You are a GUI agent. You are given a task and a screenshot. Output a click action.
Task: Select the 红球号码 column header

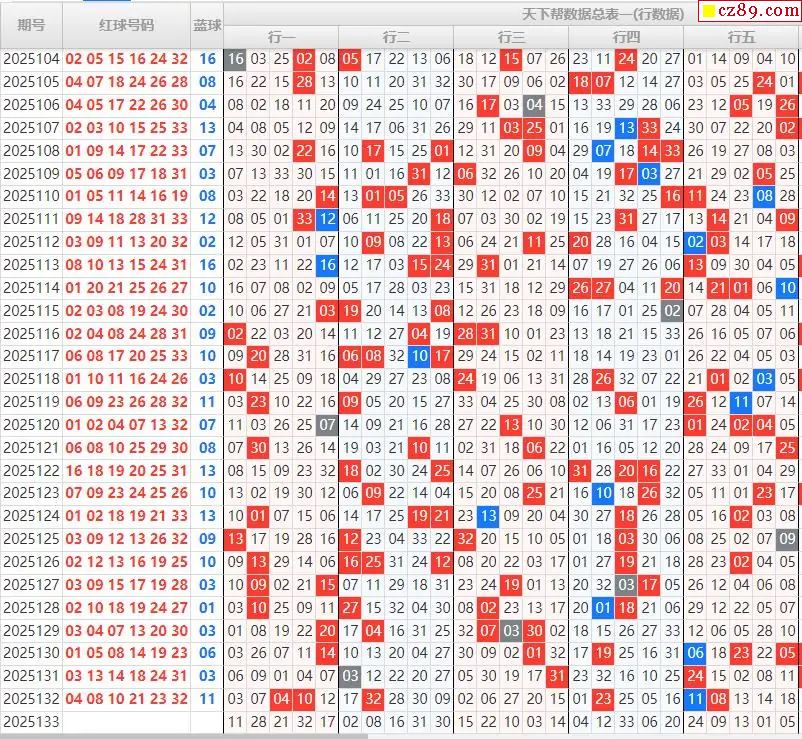(126, 24)
